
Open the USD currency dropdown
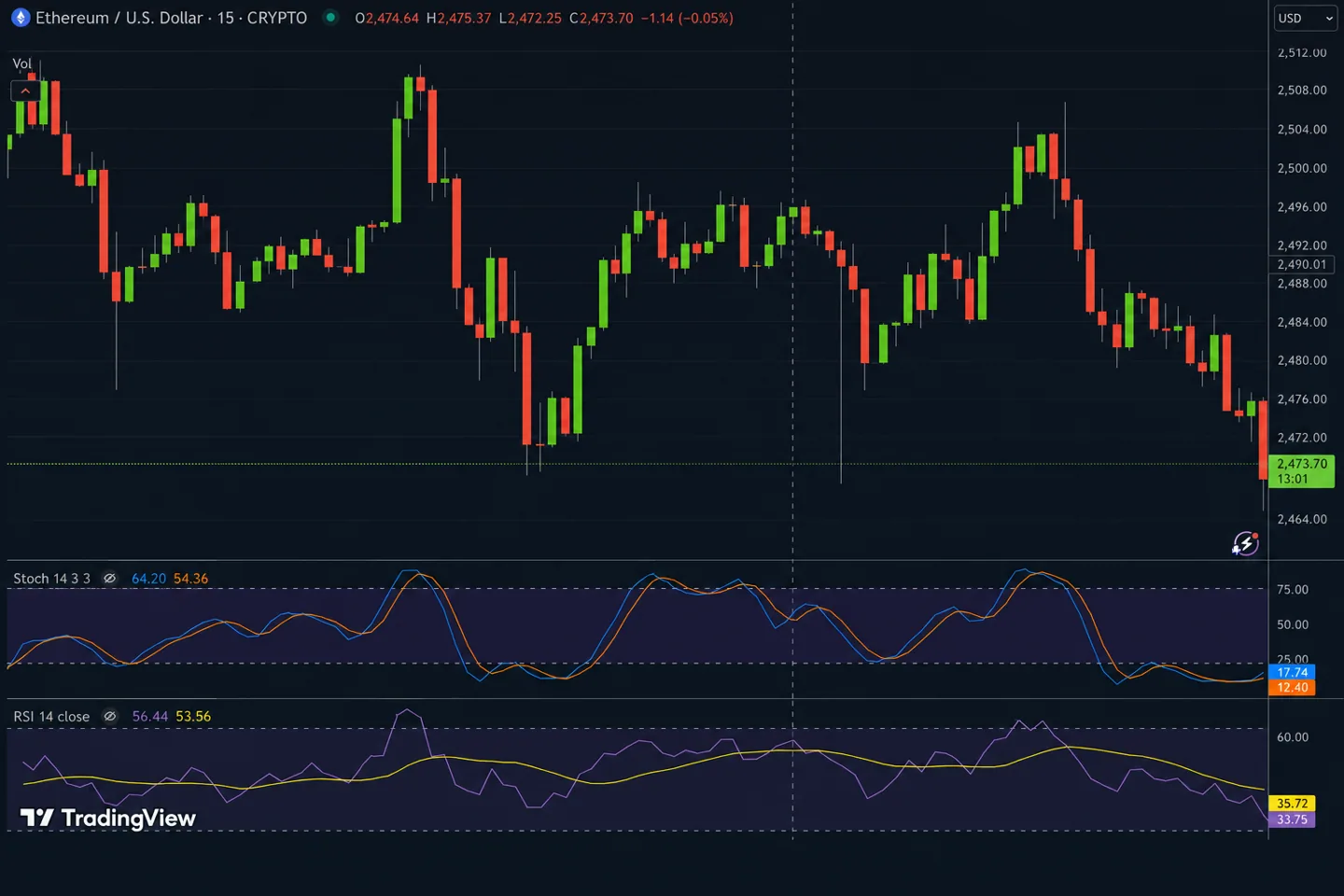[x=1305, y=18]
